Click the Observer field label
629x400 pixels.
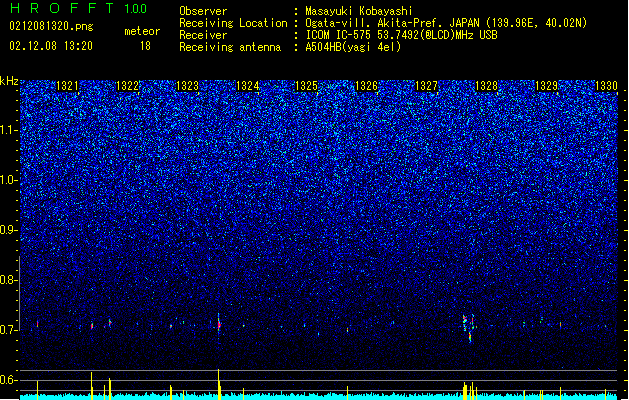[203, 11]
